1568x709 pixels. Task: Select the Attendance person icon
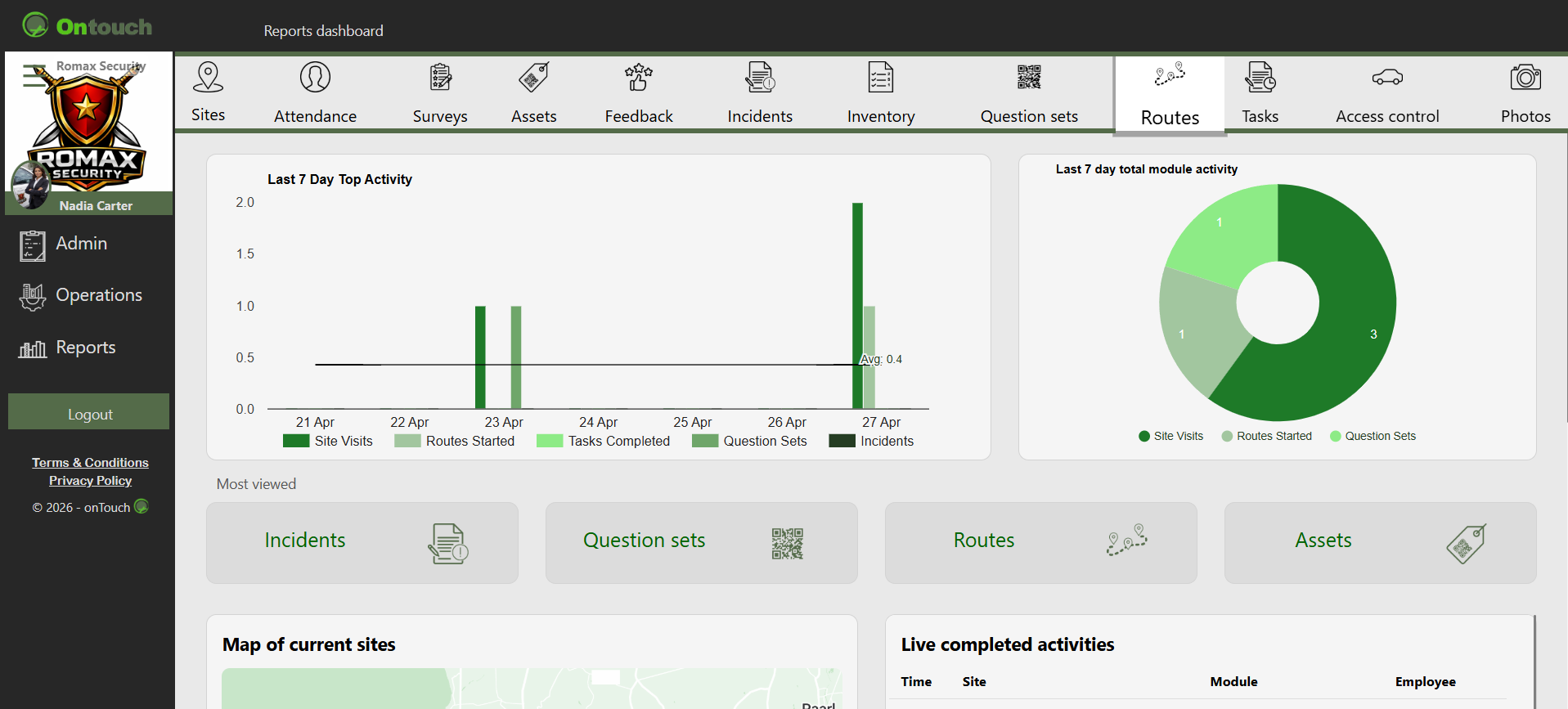(x=315, y=77)
